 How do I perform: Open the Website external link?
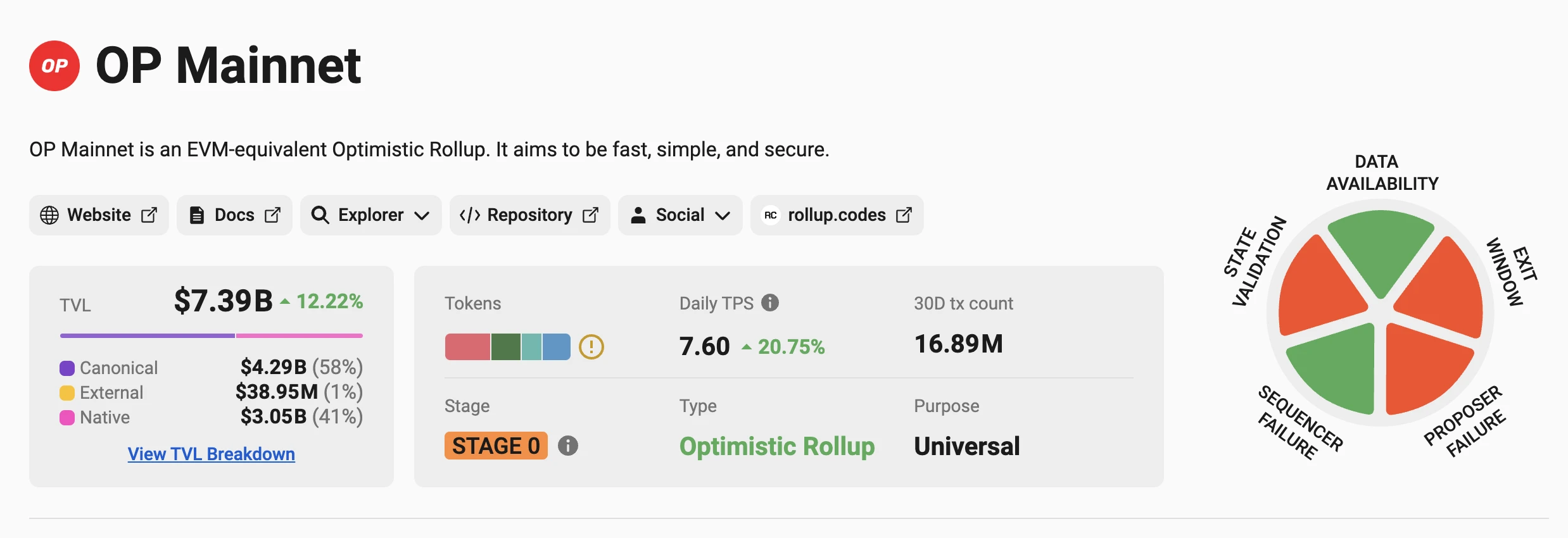(99, 215)
